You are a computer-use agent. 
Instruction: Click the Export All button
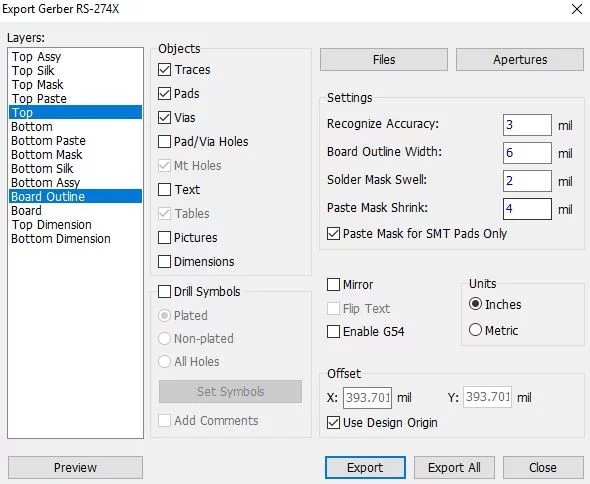tap(454, 467)
